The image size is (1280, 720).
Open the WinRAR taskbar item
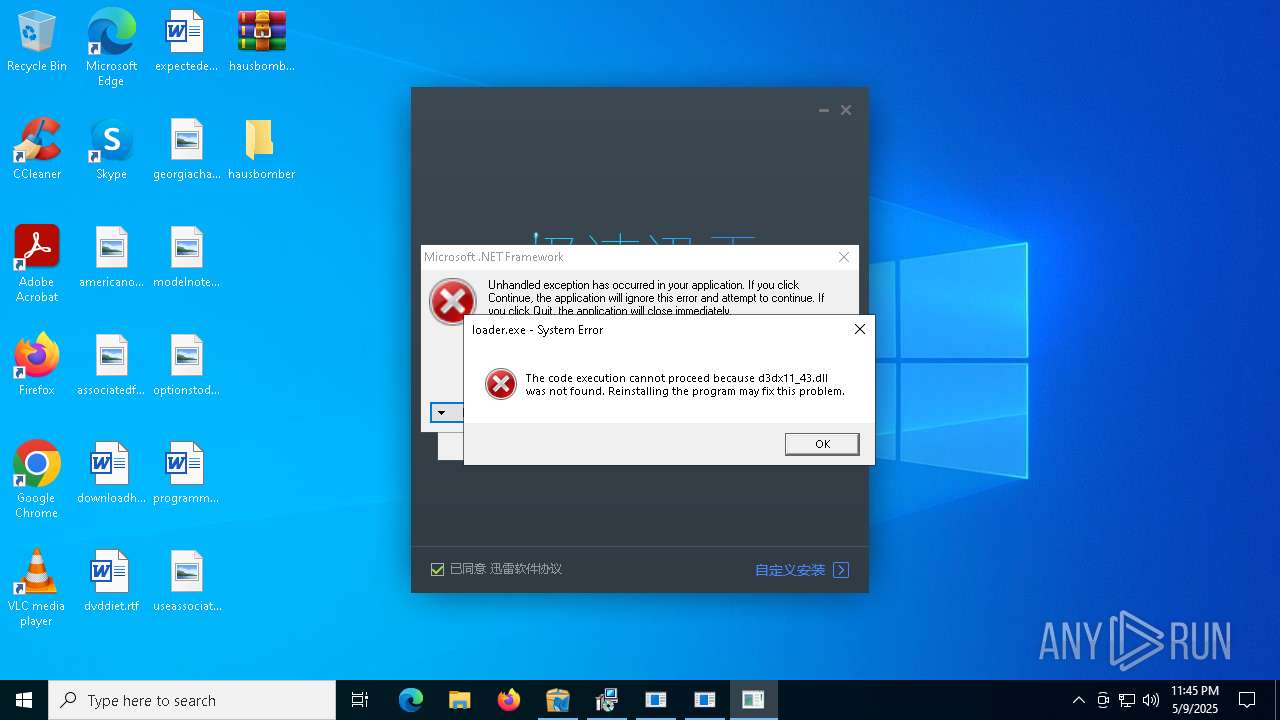[558, 700]
